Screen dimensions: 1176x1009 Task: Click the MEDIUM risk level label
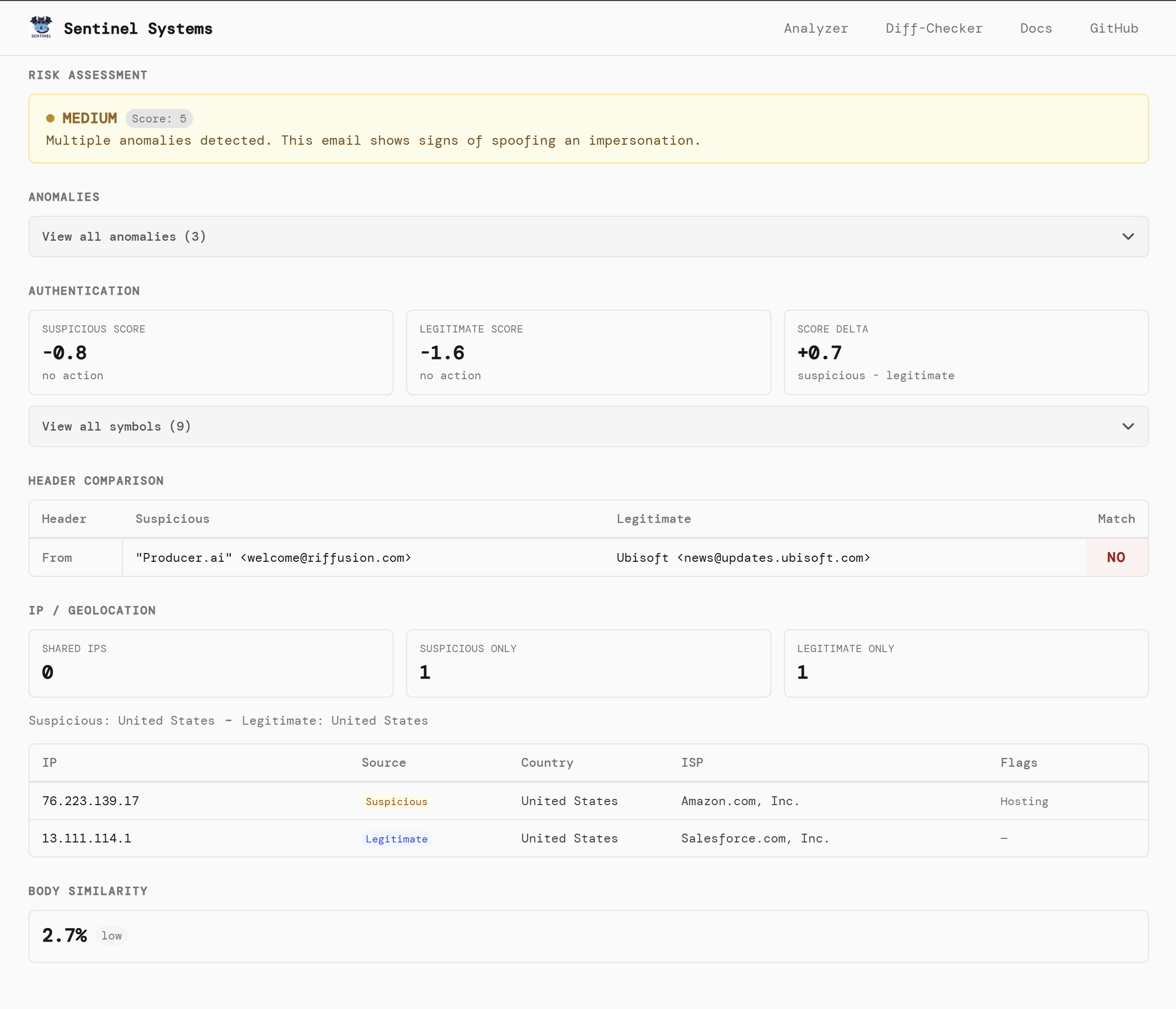[x=90, y=118]
